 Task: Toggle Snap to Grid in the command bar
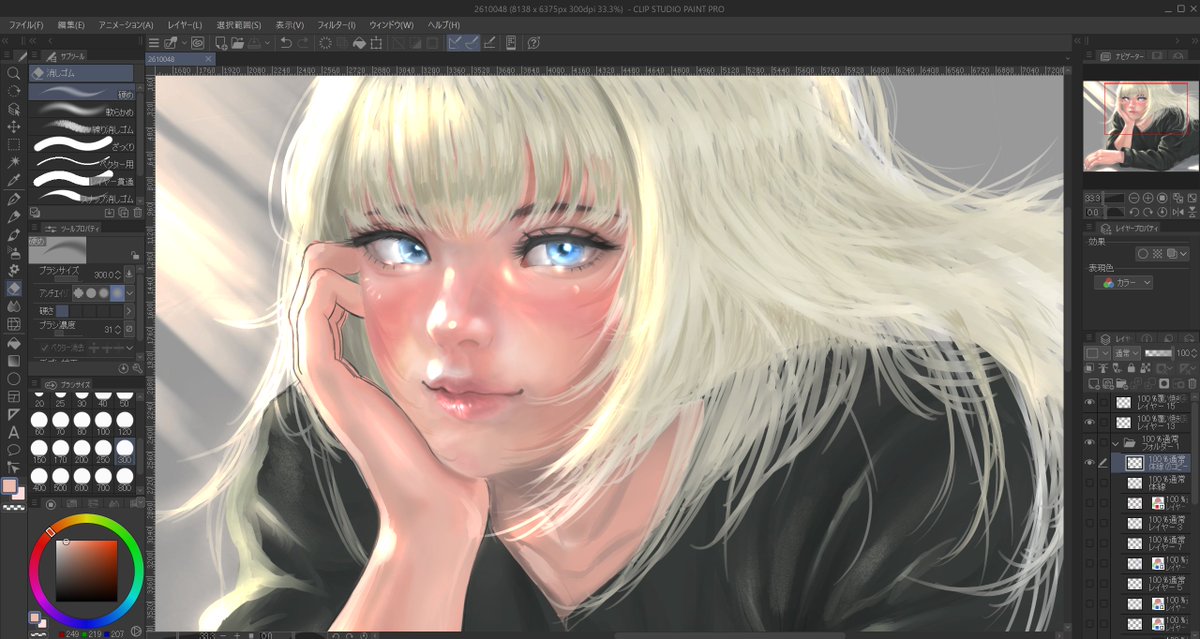tap(489, 43)
